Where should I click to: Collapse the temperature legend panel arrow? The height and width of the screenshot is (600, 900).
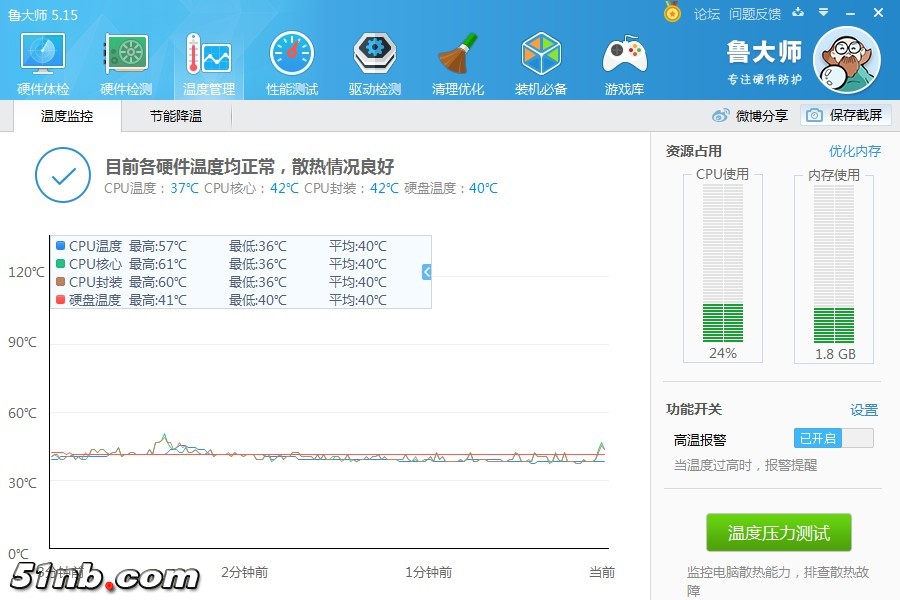(x=427, y=272)
